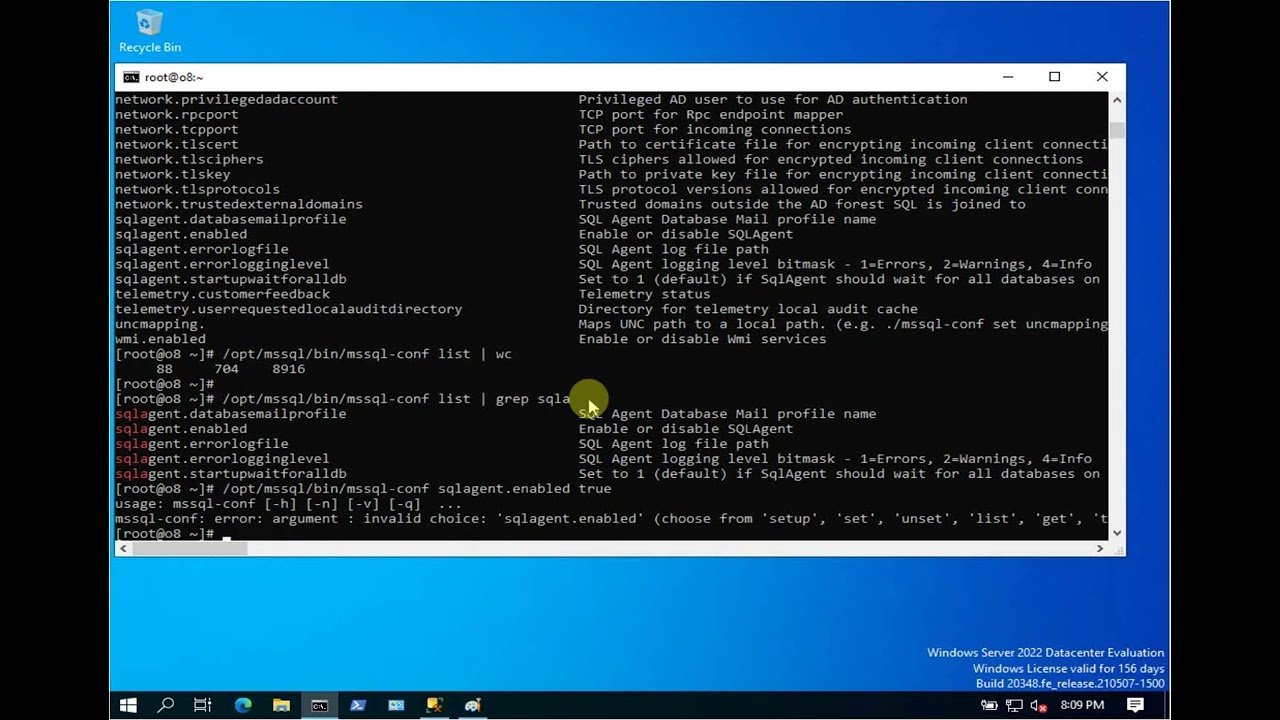The image size is (1280, 720).
Task: Click the uncmapping. line
Action: coord(611,325)
